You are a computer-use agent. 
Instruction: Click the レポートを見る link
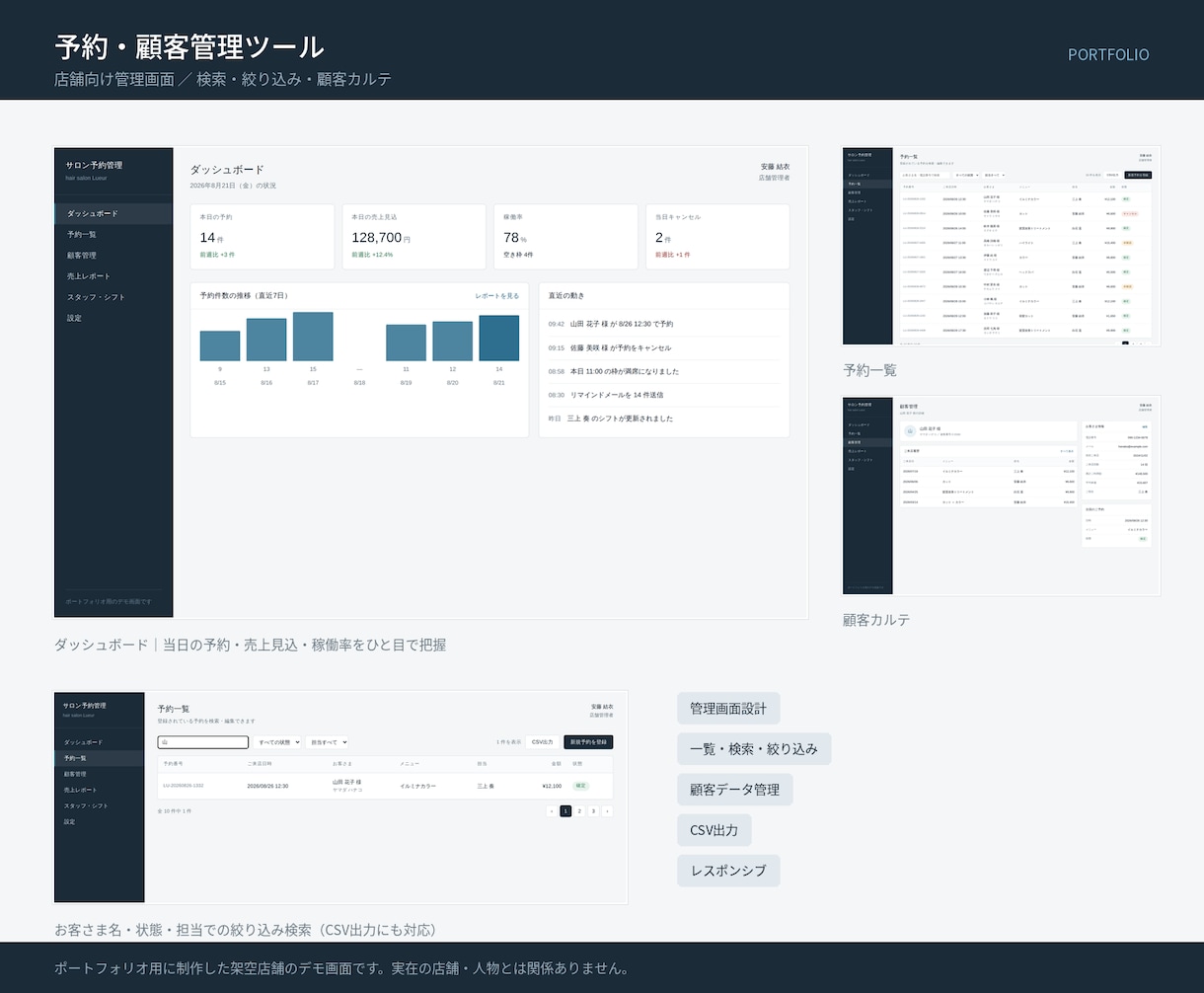[496, 295]
